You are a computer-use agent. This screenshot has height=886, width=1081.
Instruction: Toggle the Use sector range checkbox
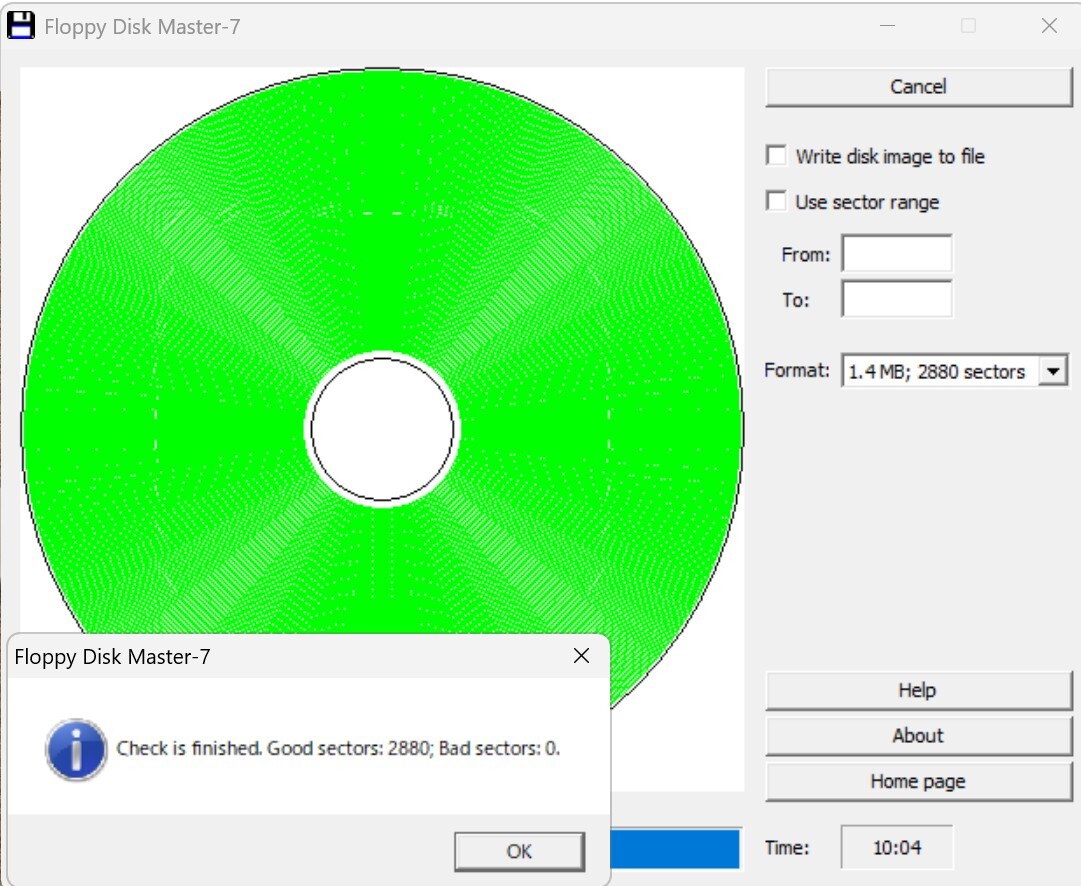click(x=776, y=202)
